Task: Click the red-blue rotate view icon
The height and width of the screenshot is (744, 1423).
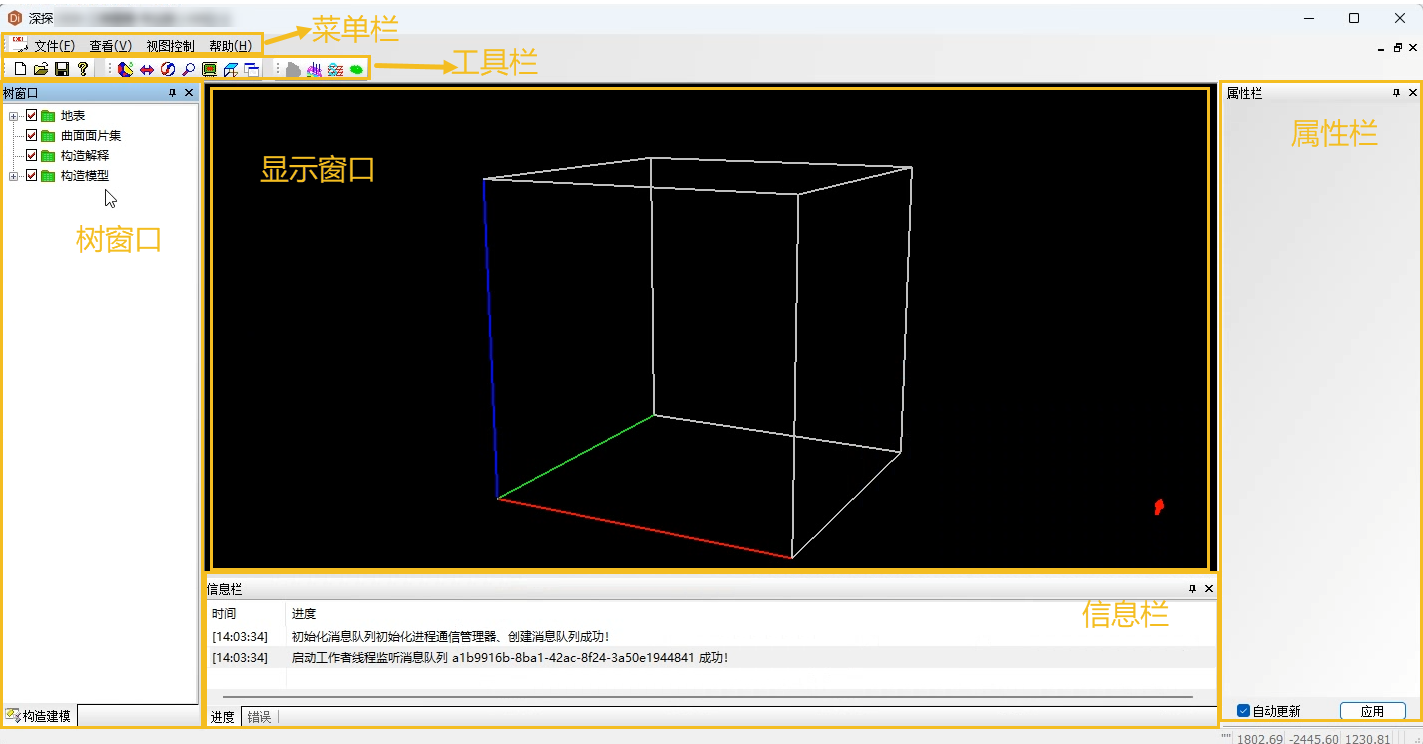Action: point(168,69)
